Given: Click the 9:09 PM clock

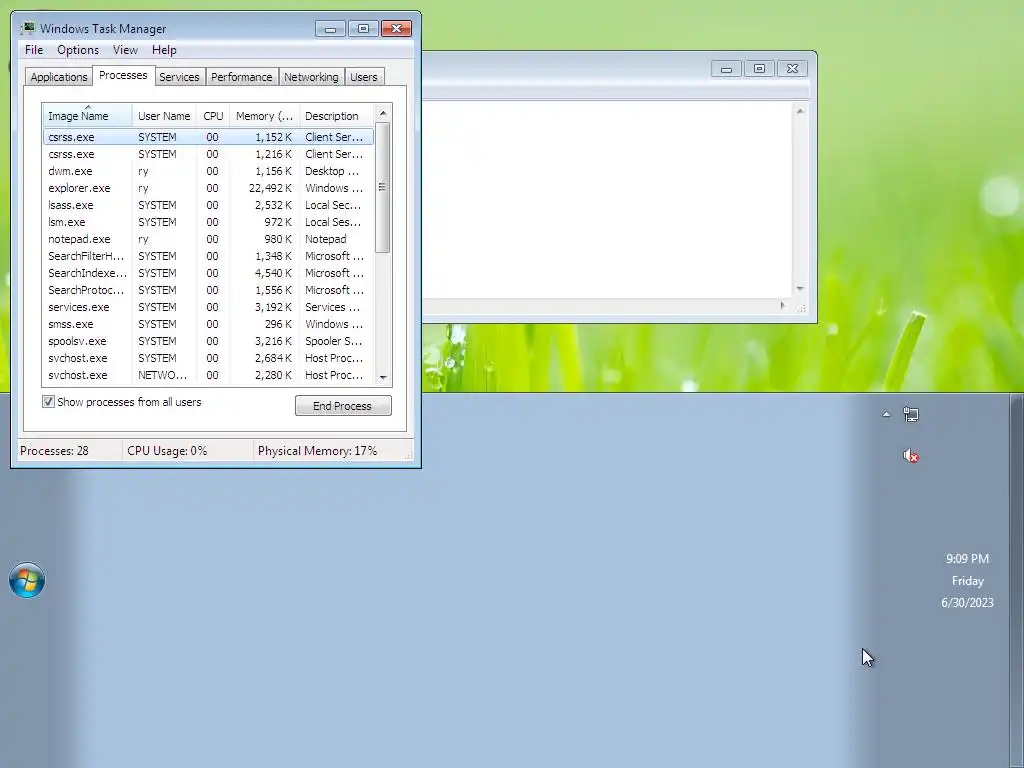Looking at the screenshot, I should pyautogui.click(x=967, y=558).
